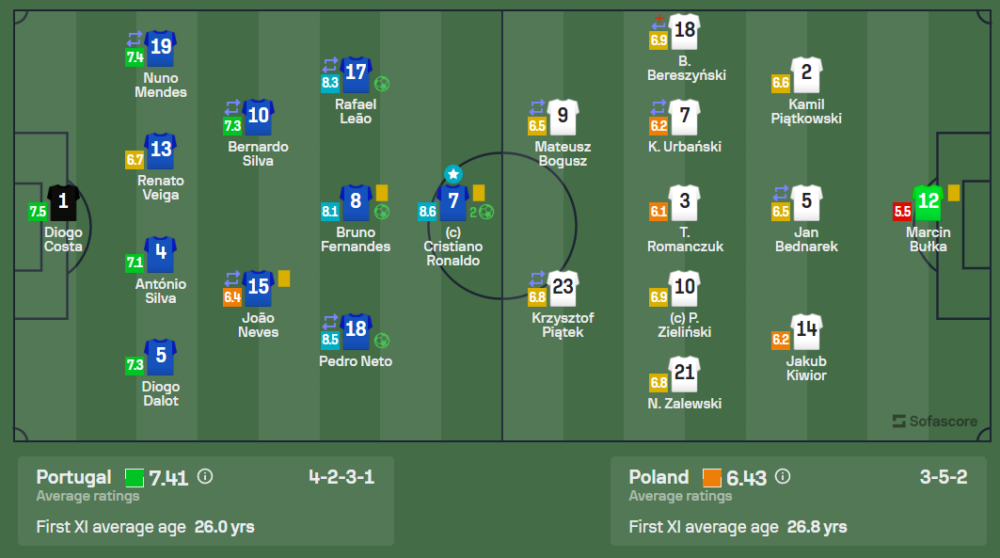This screenshot has width=1000, height=558.
Task: Click Marcin Bułka's yellow card icon
Action: (x=954, y=192)
